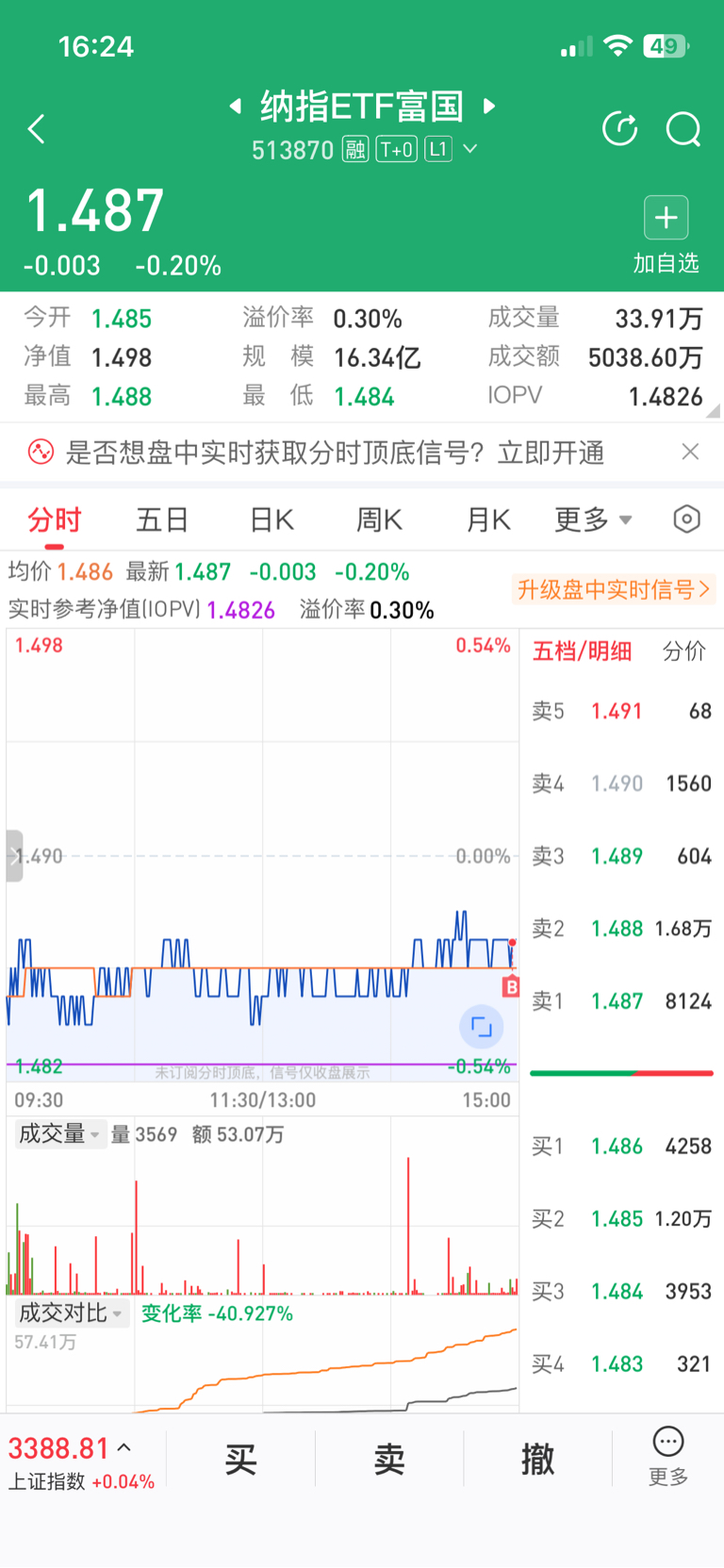This screenshot has width=724, height=1568.
Task: Select 买4 price 1.483
Action: coord(617,1364)
